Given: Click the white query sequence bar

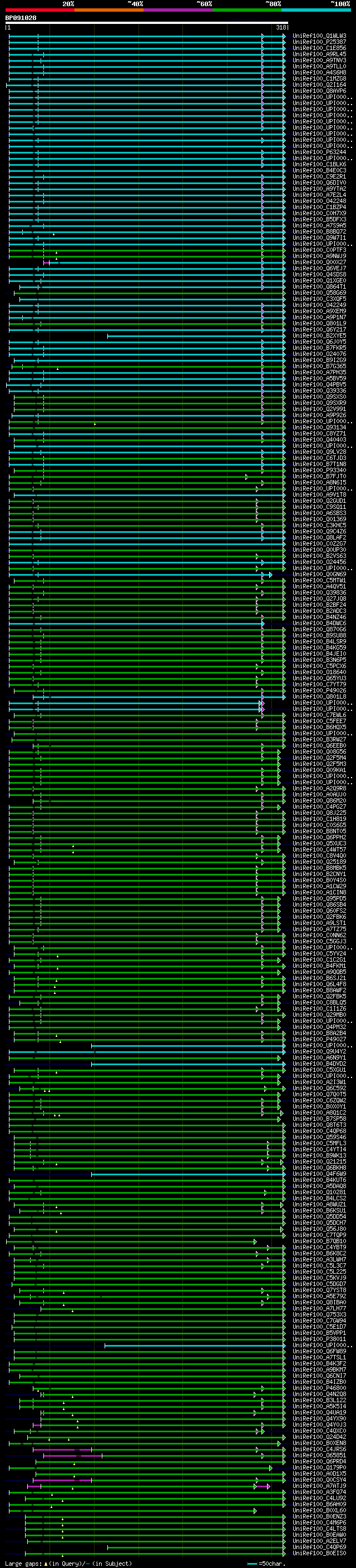Looking at the screenshot, I should (x=146, y=22).
